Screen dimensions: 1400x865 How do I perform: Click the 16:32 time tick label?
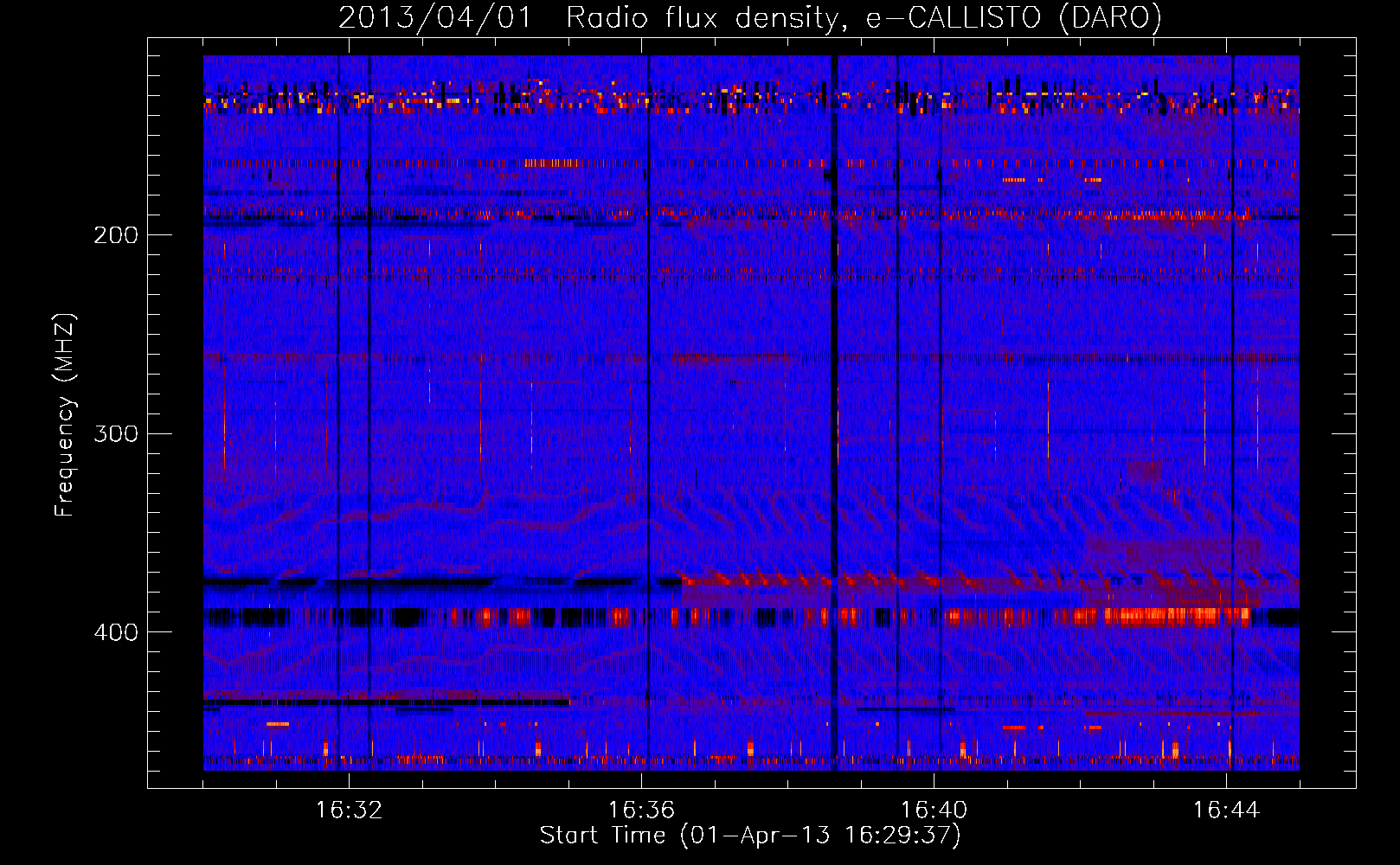point(349,810)
